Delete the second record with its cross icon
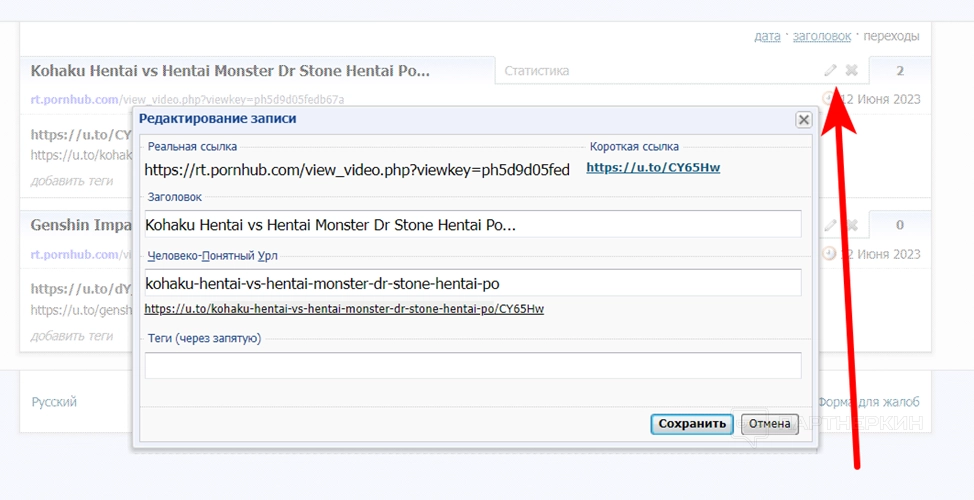 851,226
